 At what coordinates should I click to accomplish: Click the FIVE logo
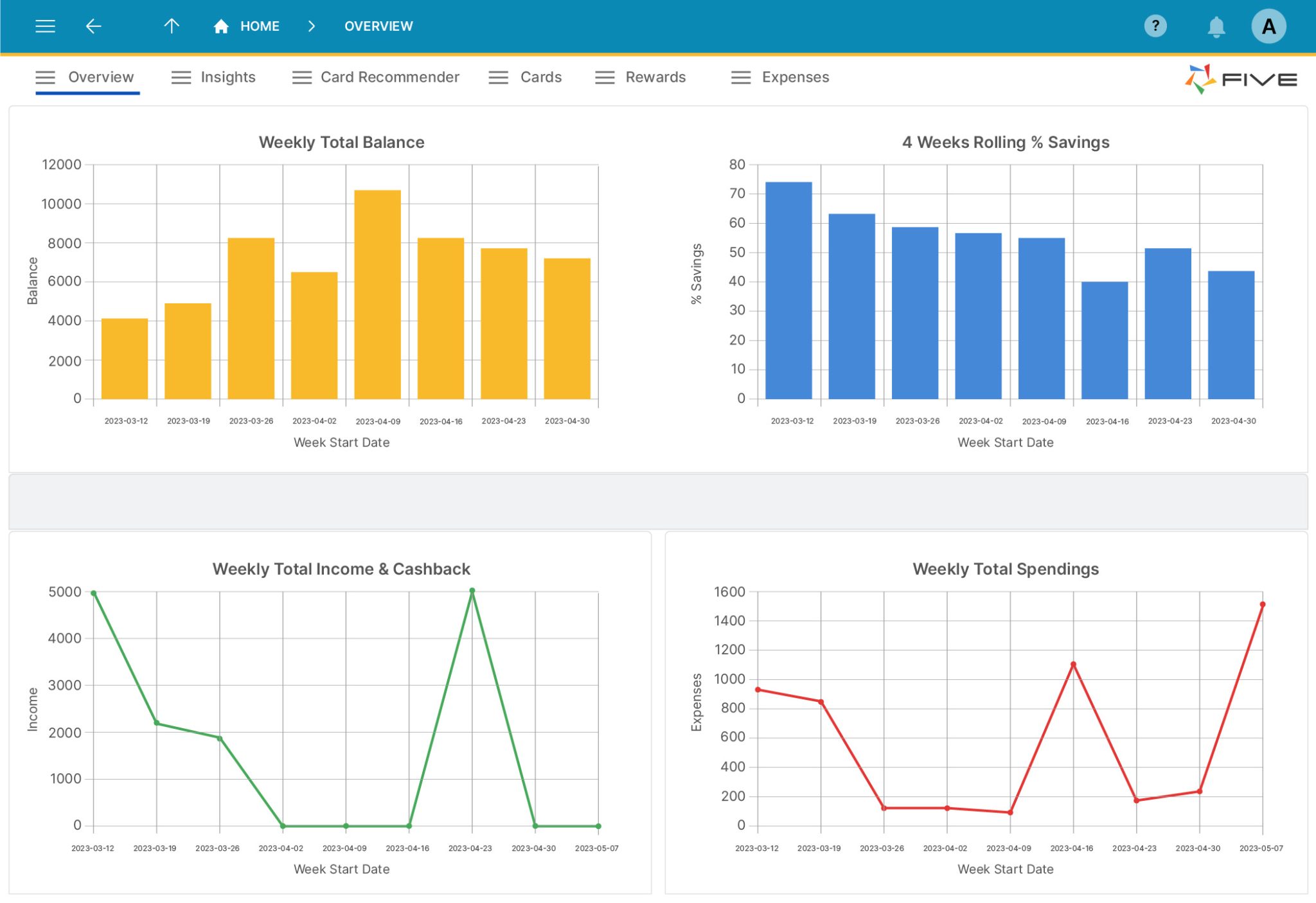pos(1240,78)
